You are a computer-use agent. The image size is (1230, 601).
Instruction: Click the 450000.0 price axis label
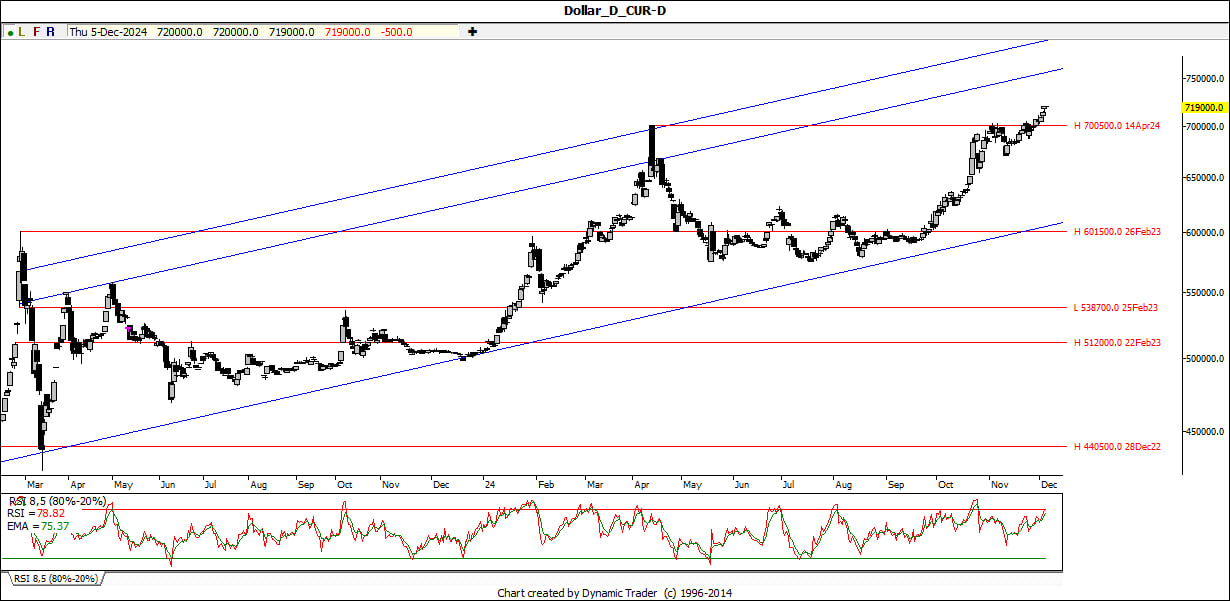[1205, 433]
